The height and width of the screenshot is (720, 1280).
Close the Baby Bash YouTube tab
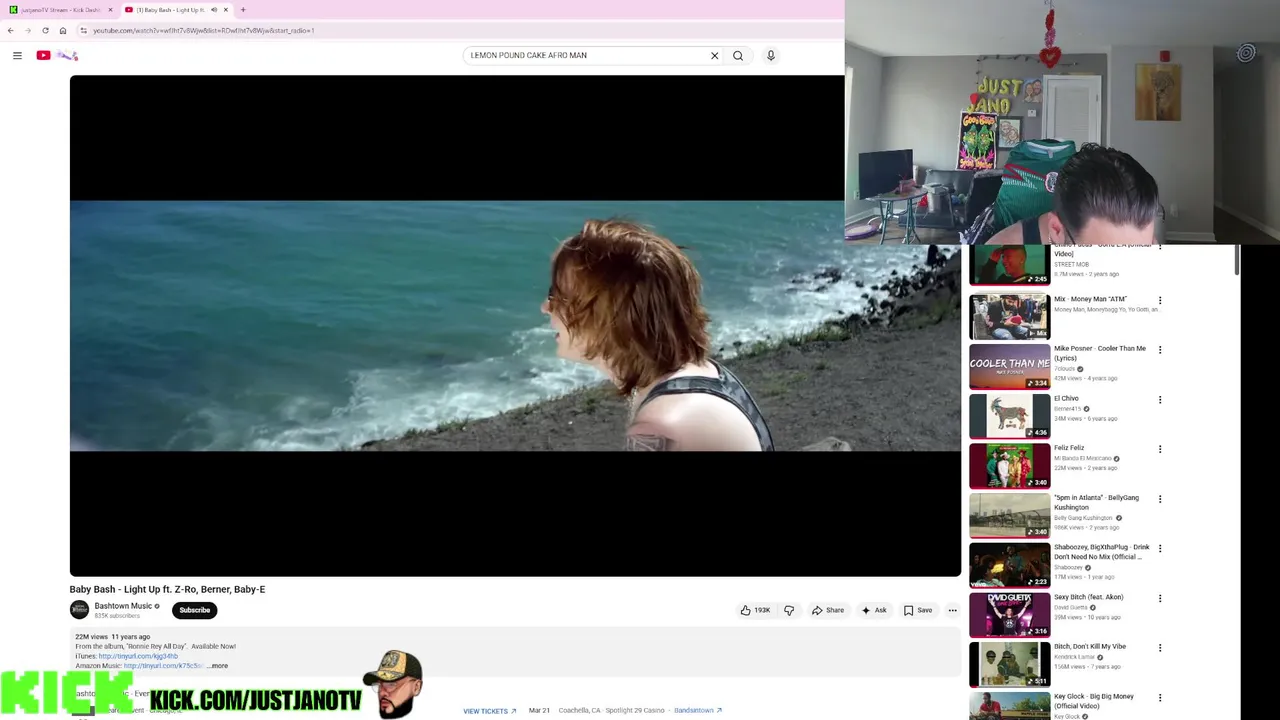coord(226,10)
